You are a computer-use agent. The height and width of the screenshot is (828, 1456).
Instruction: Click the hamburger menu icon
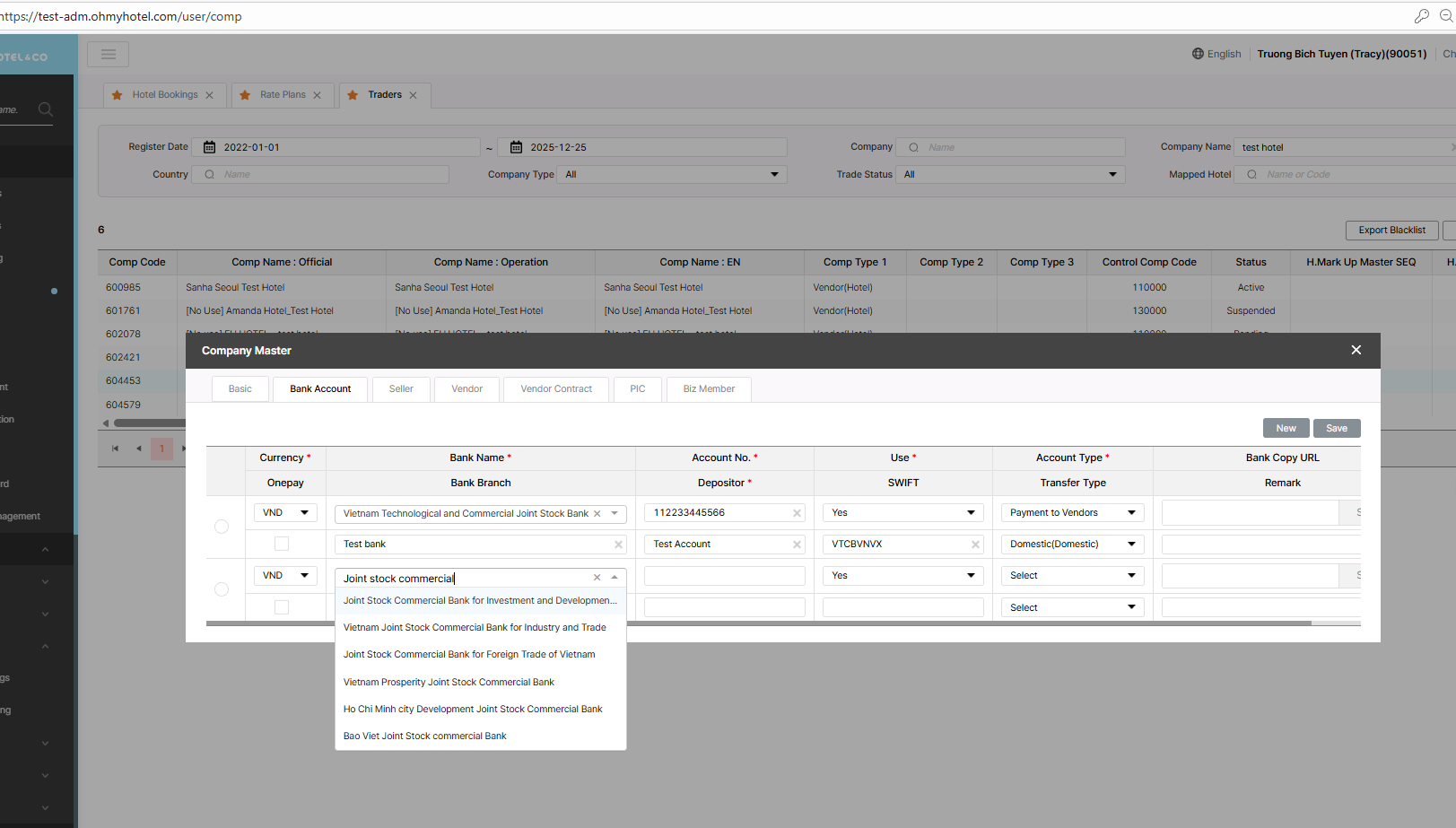pyautogui.click(x=109, y=55)
